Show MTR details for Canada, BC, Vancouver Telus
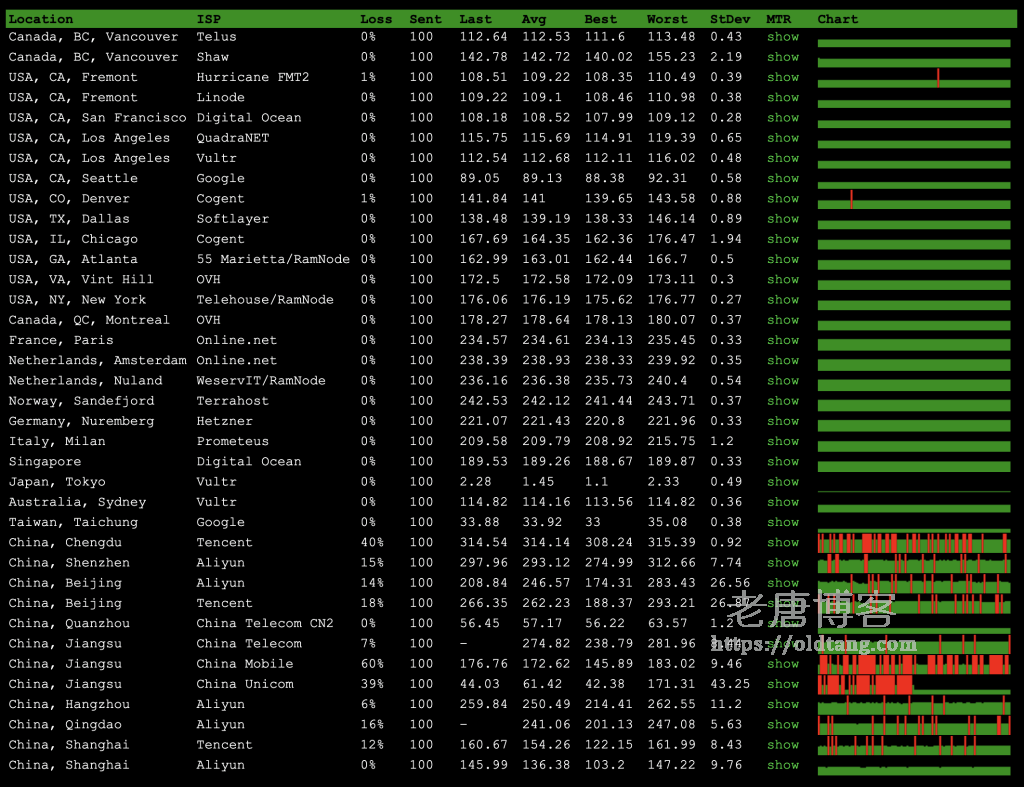The image size is (1024, 787). 783,36
